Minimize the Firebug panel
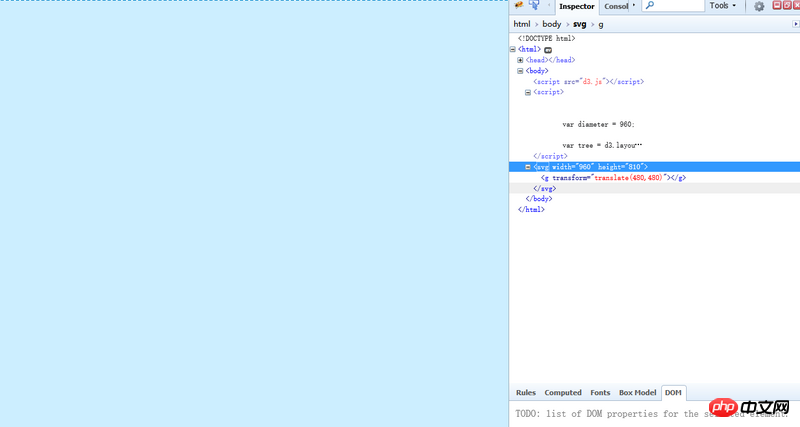The image size is (800, 427). click(x=777, y=5)
